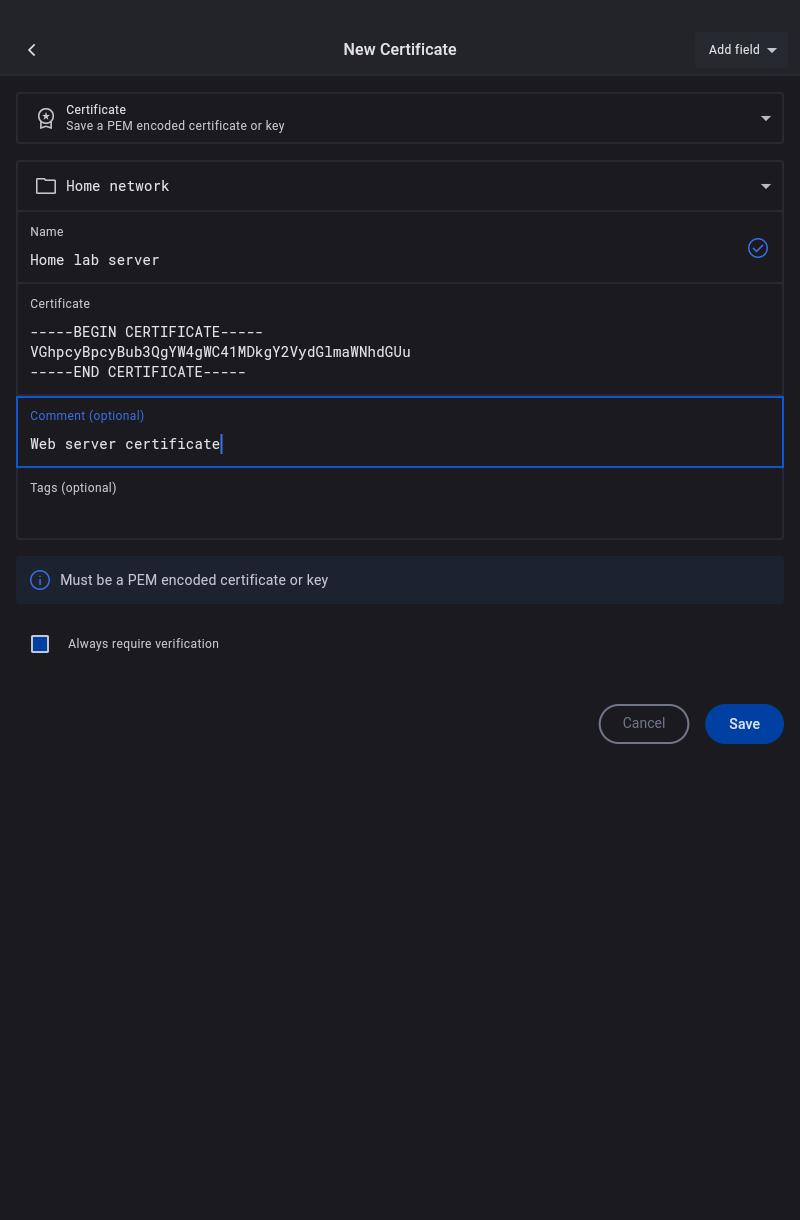Viewport: 800px width, 1220px height.
Task: Click the back arrow icon
Action: 32,50
